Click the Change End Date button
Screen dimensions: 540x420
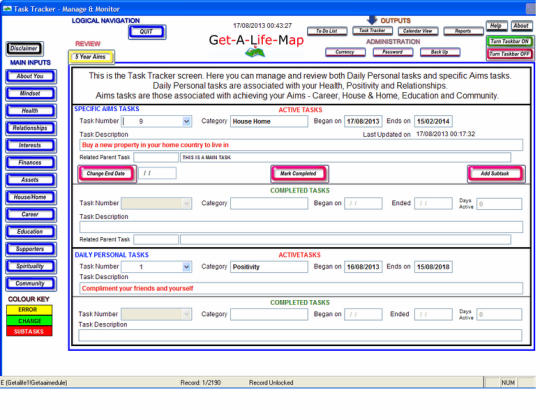pos(106,174)
